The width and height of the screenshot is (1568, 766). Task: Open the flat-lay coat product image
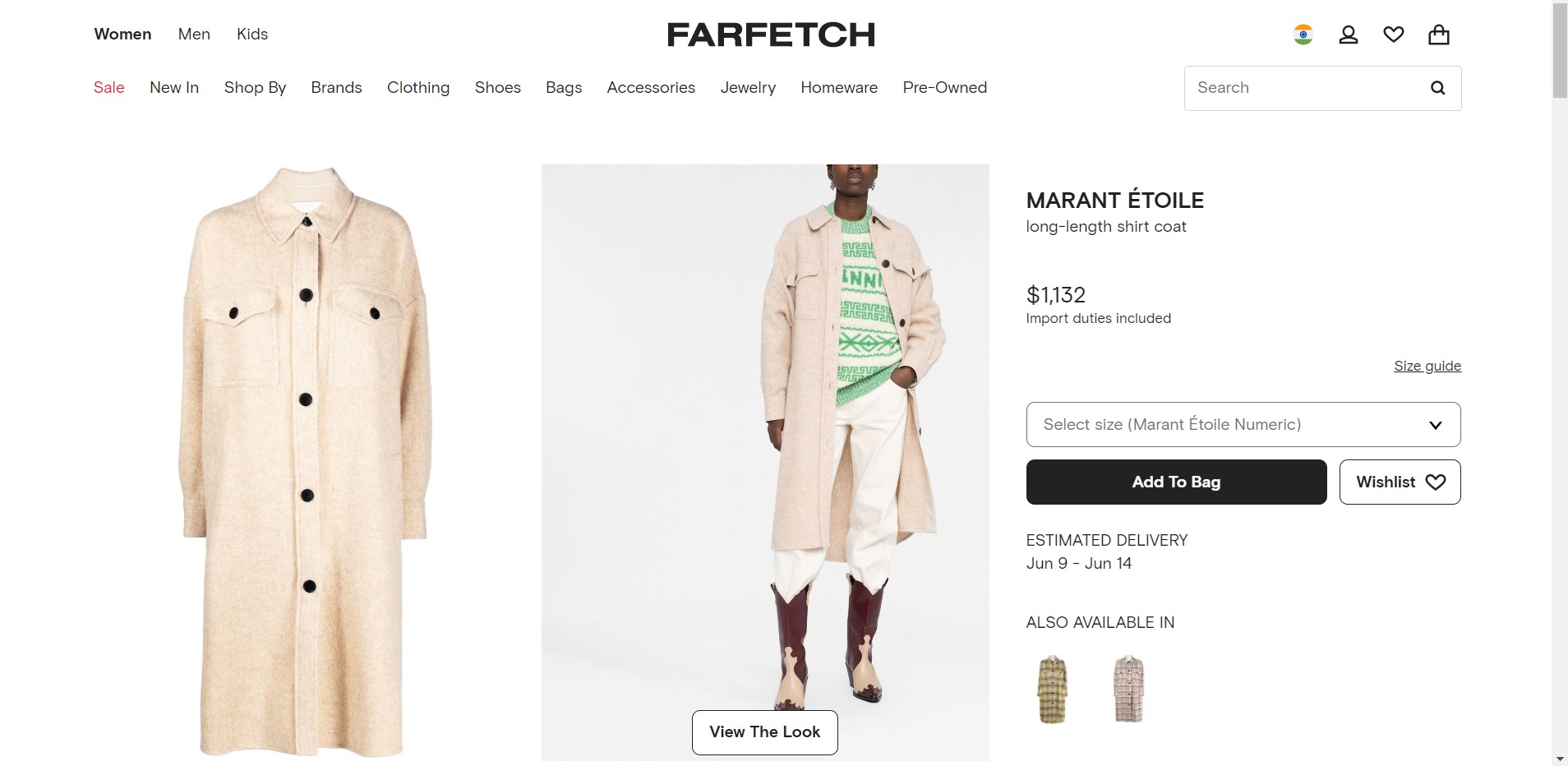[x=304, y=460]
